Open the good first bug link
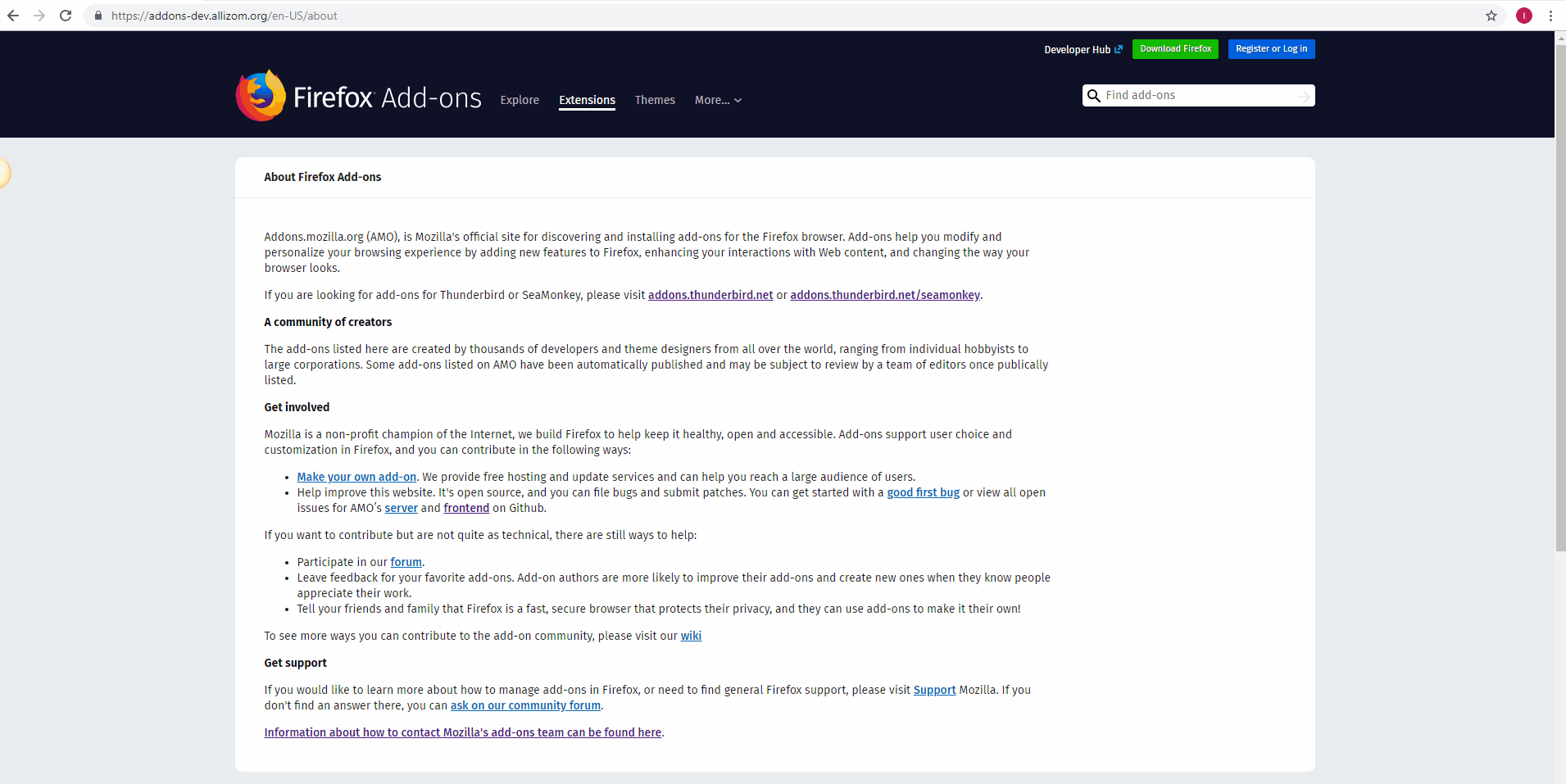The image size is (1566, 784). coord(923,492)
